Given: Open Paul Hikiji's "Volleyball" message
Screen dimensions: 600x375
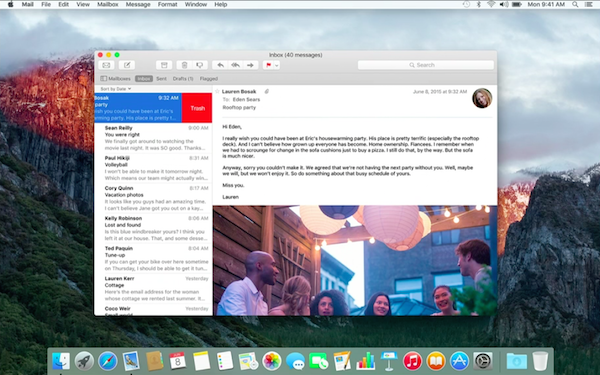Looking at the screenshot, I should click(153, 168).
